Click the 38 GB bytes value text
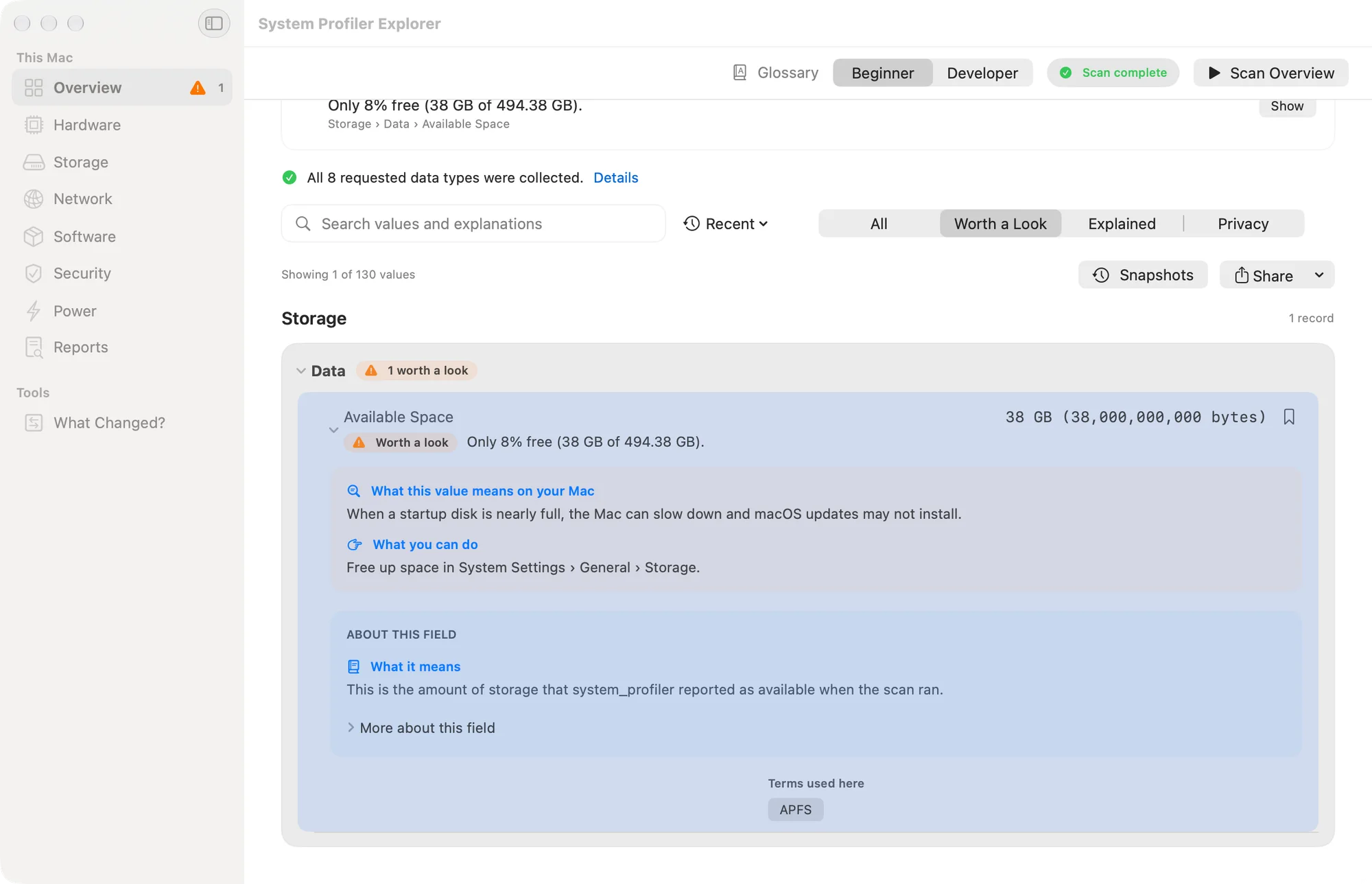This screenshot has width=1372, height=884. 1135,417
